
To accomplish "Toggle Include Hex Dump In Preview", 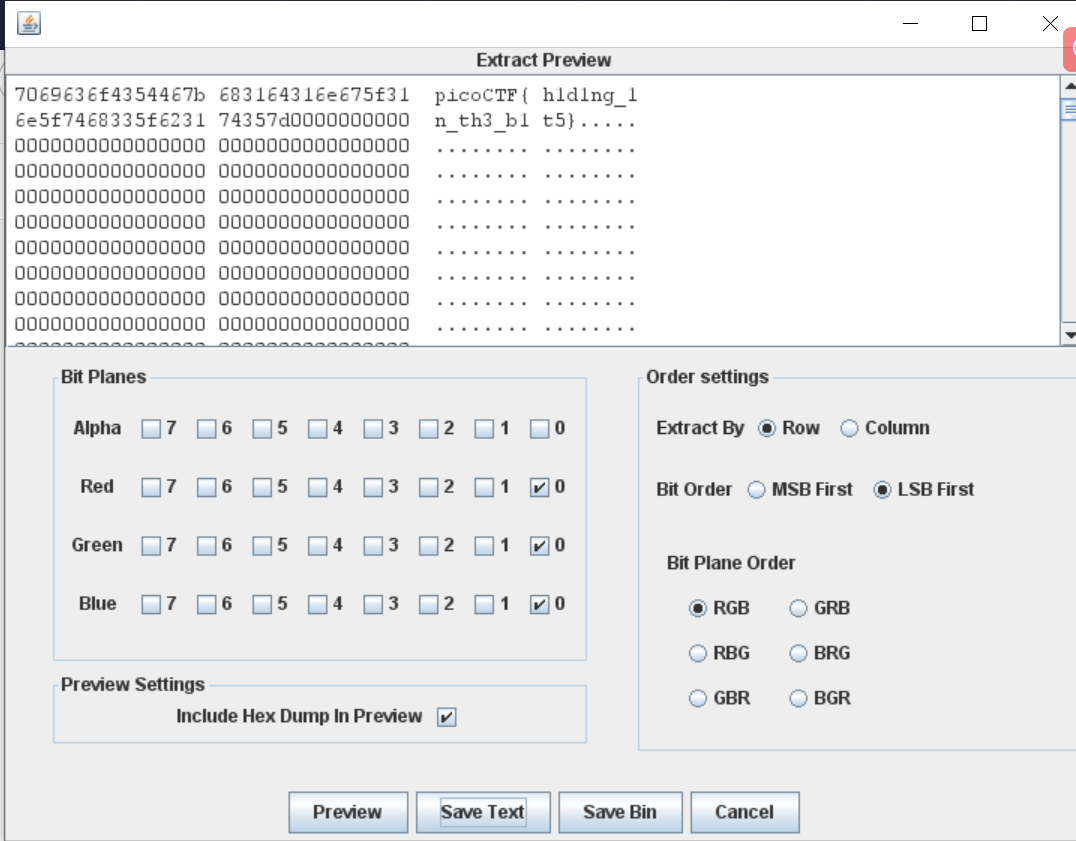I will [x=446, y=717].
